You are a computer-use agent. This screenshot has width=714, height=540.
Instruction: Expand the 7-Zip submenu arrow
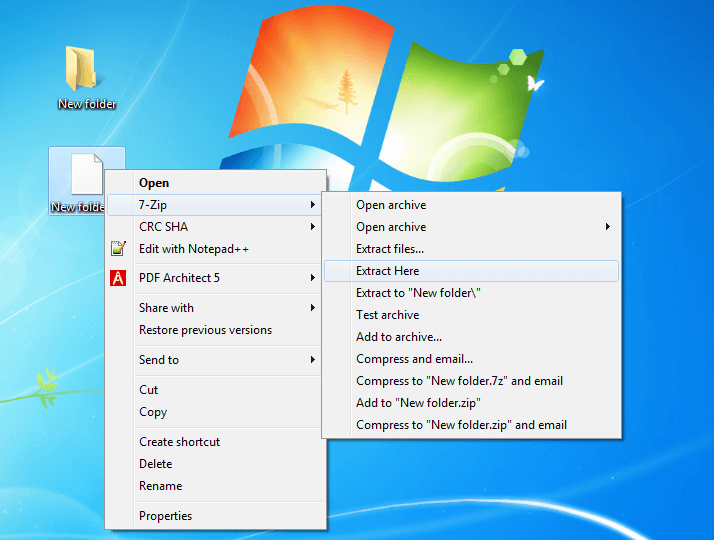(x=312, y=205)
